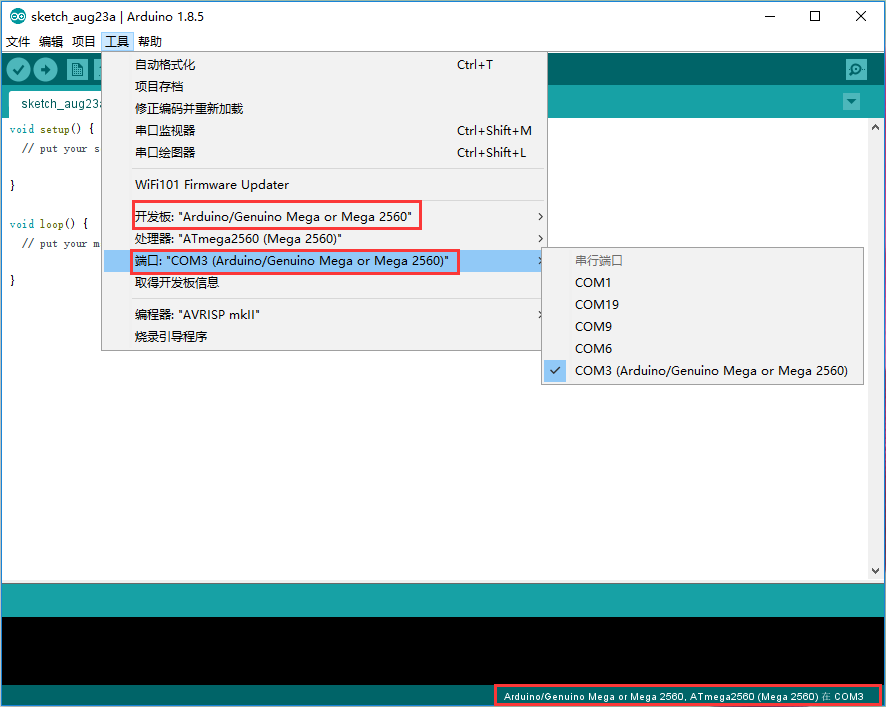This screenshot has height=707, width=886.
Task: Select COM6 serial port
Action: [x=702, y=349]
